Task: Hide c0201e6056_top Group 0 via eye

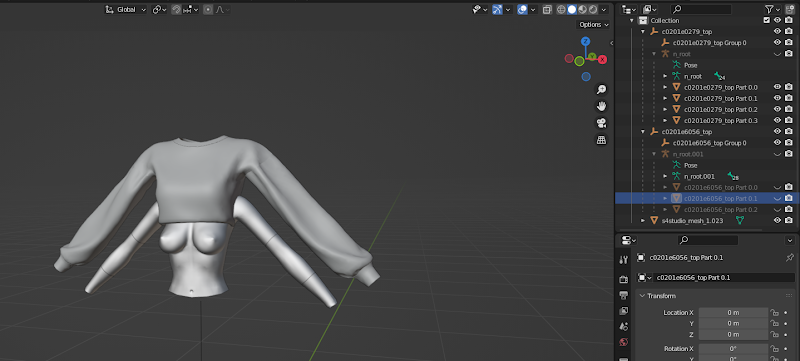Action: (x=778, y=143)
